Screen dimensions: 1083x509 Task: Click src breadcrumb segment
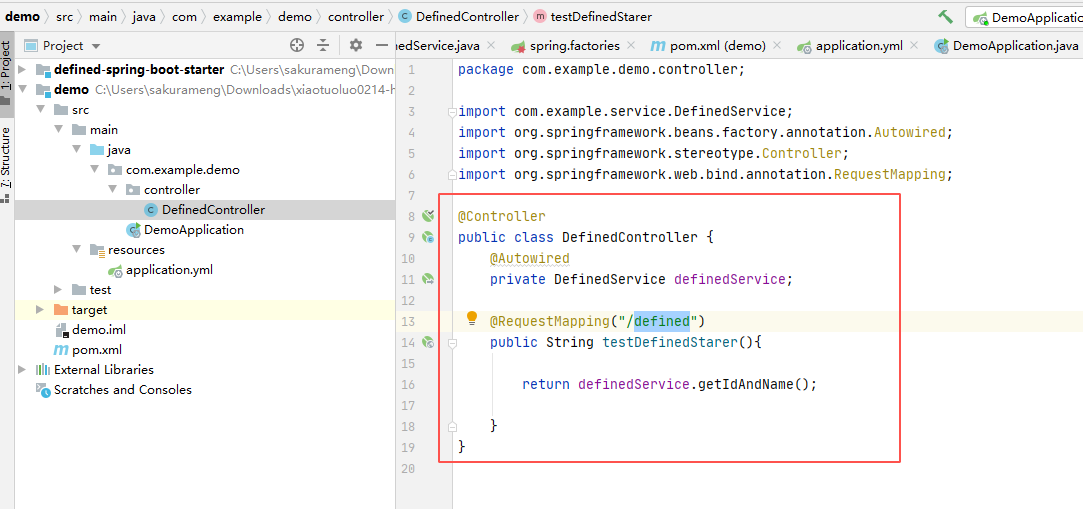pyautogui.click(x=64, y=17)
